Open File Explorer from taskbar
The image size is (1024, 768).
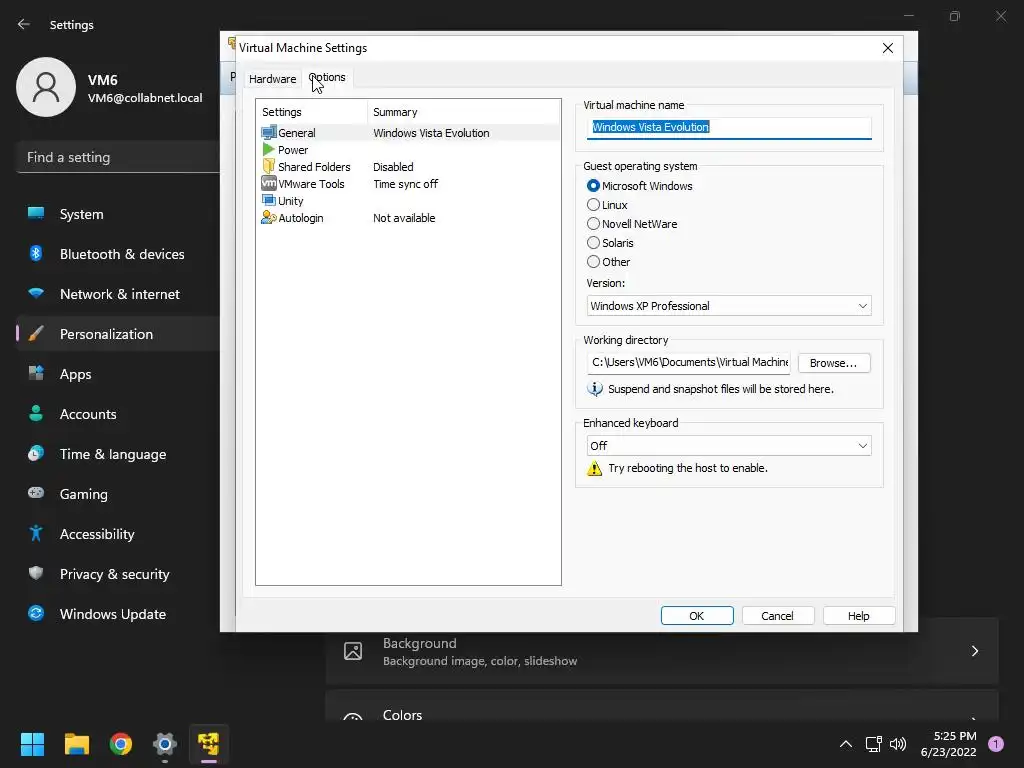coord(76,744)
